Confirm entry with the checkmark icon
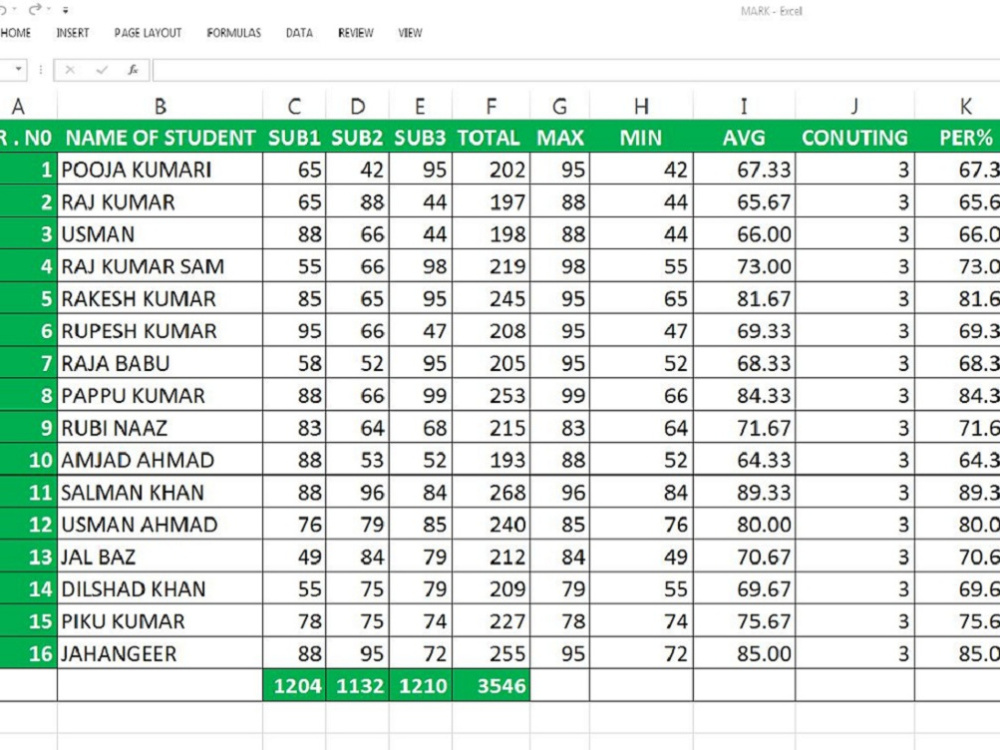Viewport: 1000px width, 750px height. click(101, 70)
